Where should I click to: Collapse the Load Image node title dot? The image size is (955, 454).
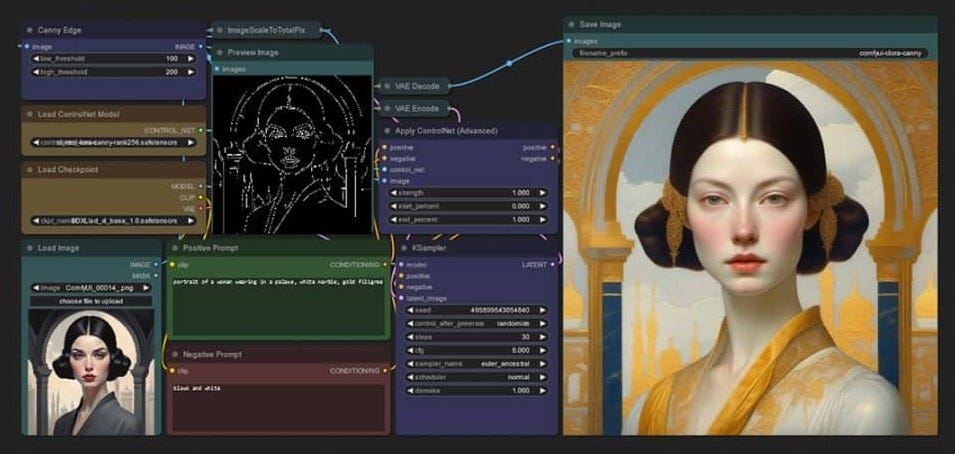(x=30, y=248)
